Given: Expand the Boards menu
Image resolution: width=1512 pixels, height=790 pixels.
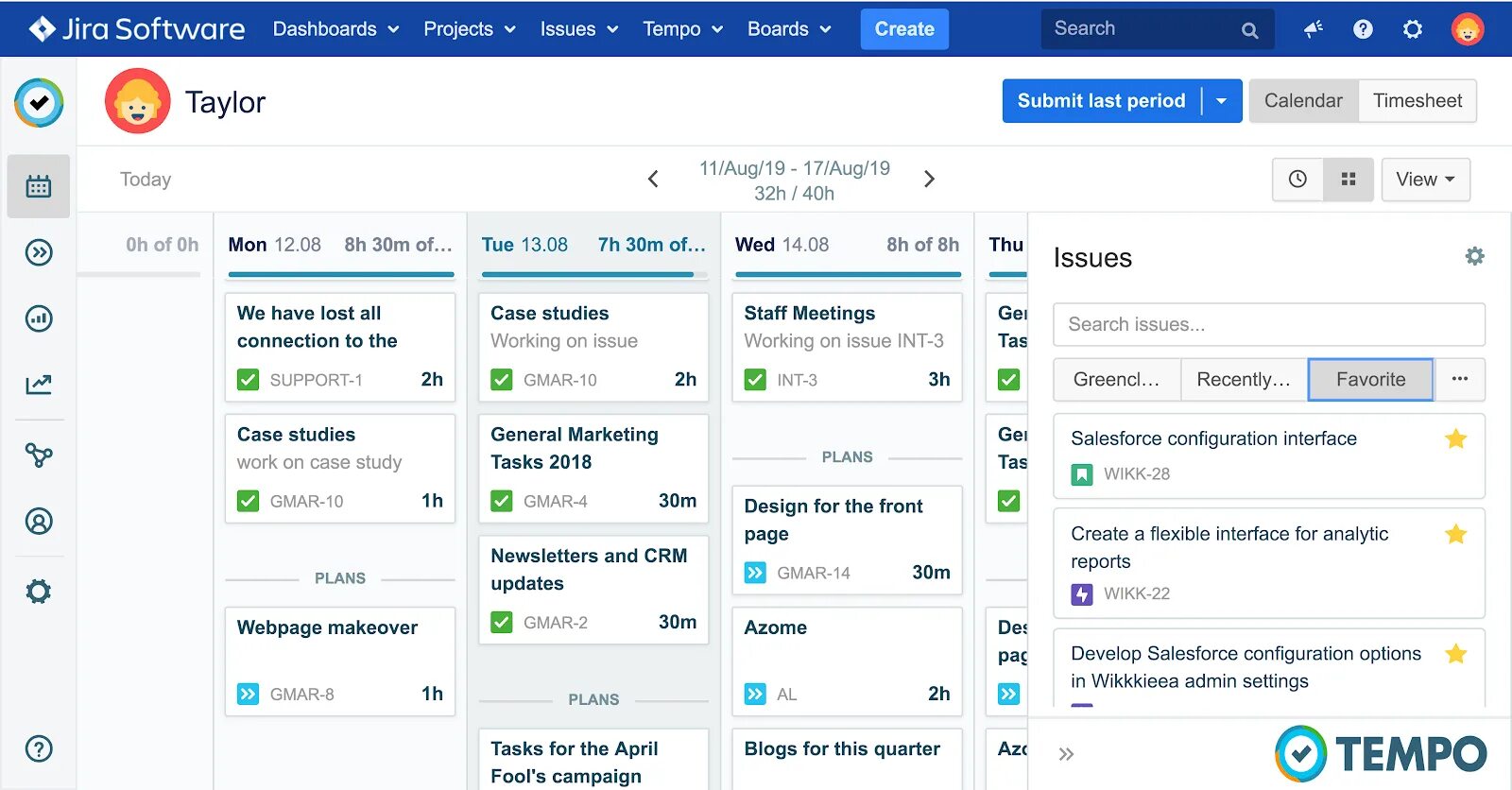Looking at the screenshot, I should pyautogui.click(x=789, y=29).
